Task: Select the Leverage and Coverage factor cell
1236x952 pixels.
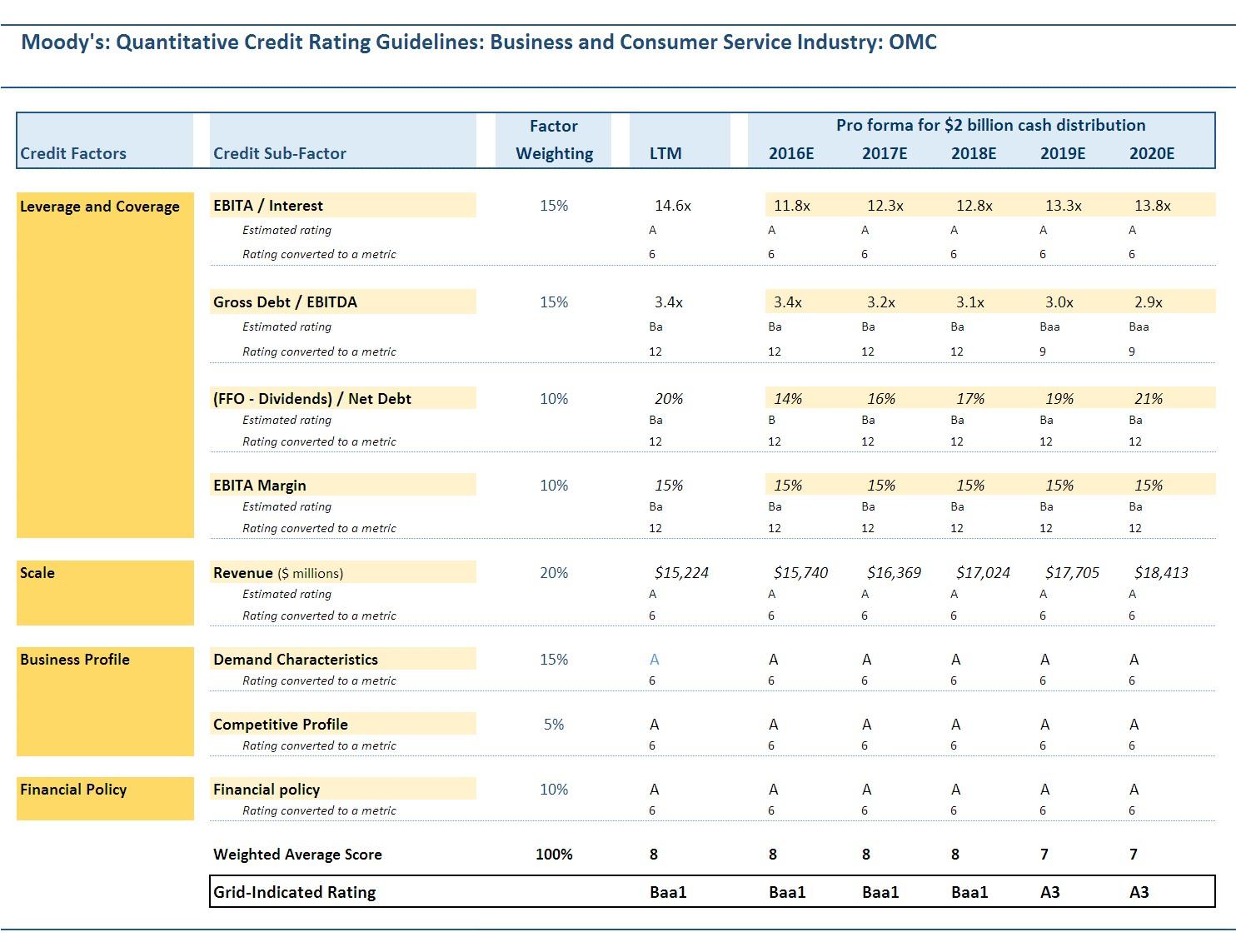Action: pyautogui.click(x=105, y=365)
